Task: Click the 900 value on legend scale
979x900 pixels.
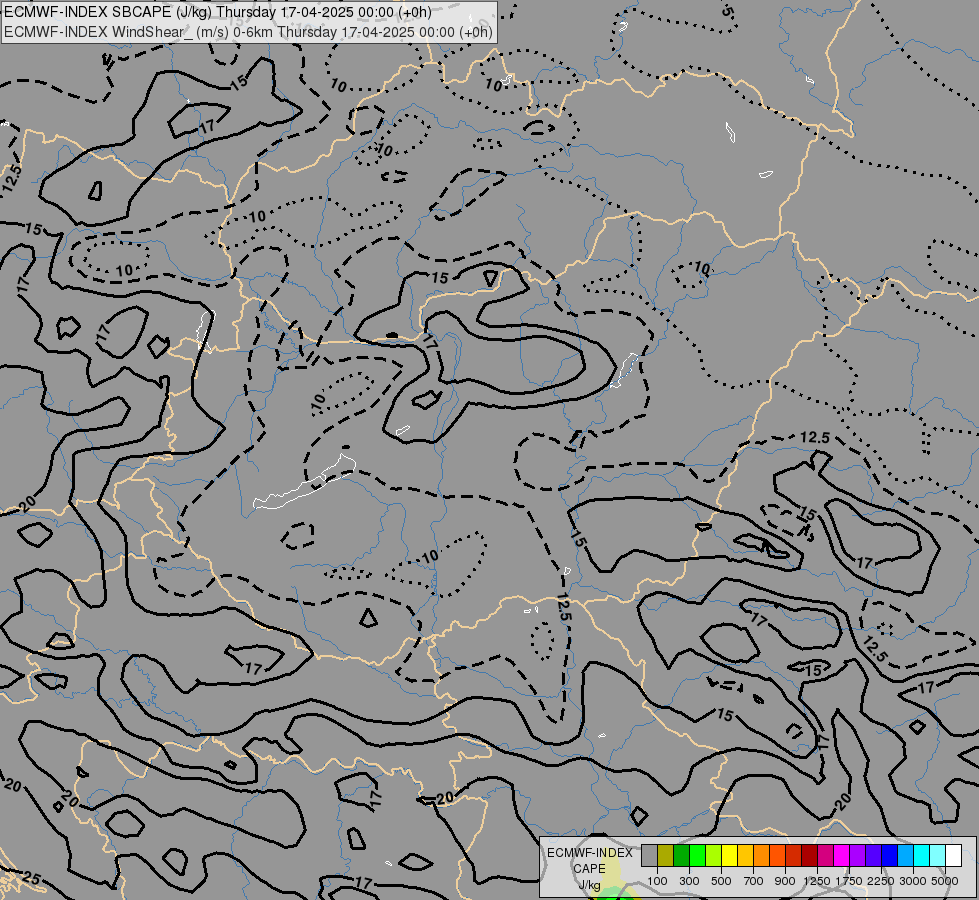Action: click(785, 881)
